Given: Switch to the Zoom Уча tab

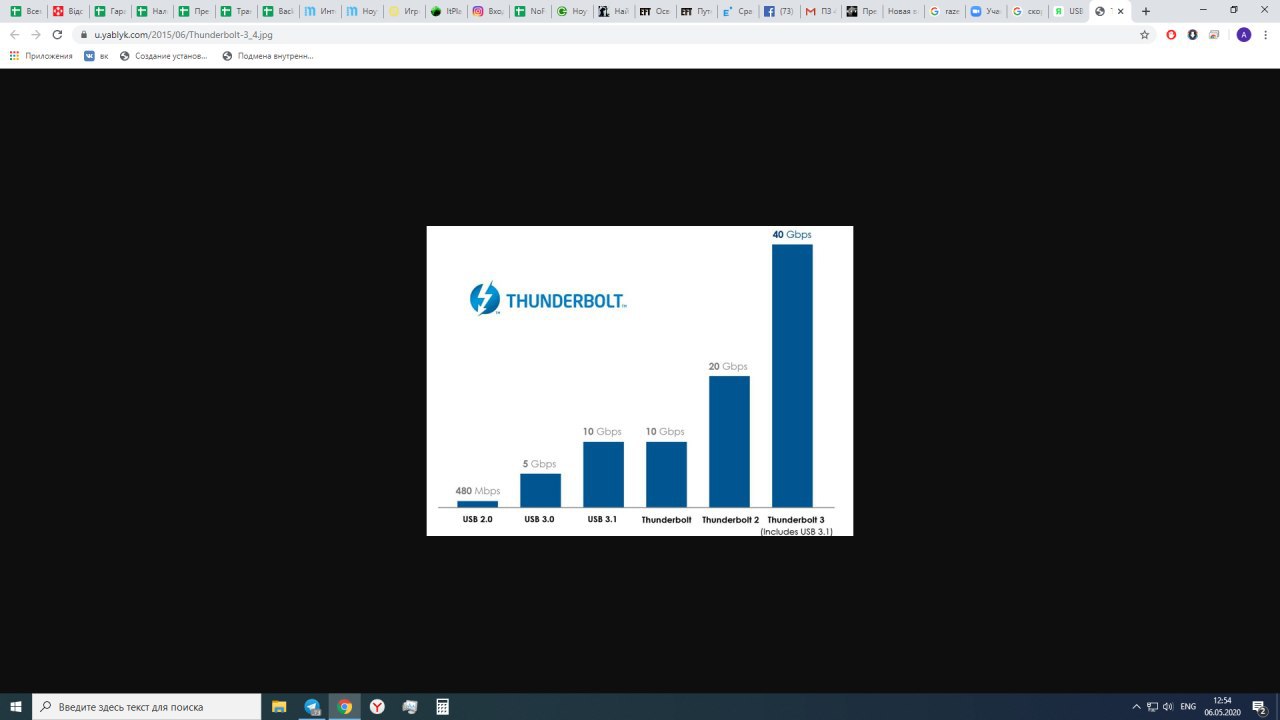Looking at the screenshot, I should coord(988,11).
